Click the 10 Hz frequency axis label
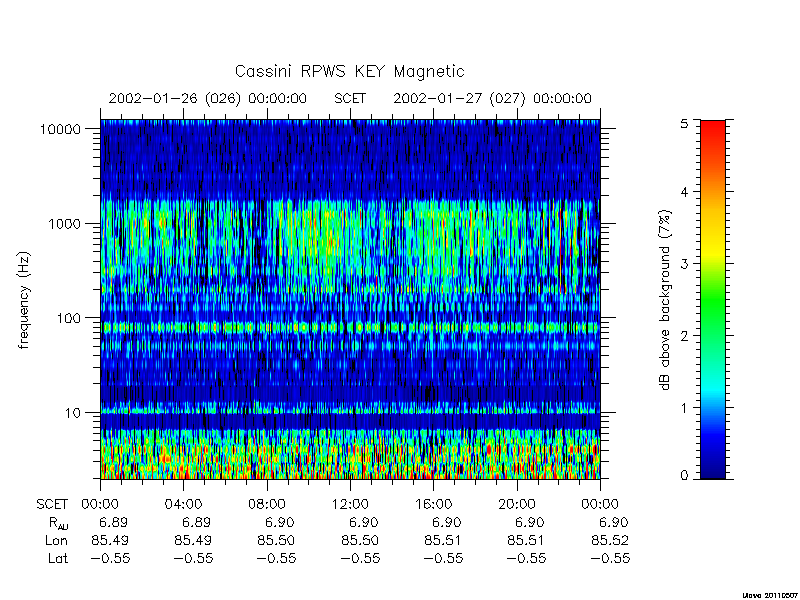Image resolution: width=800 pixels, height=600 pixels. (x=73, y=412)
